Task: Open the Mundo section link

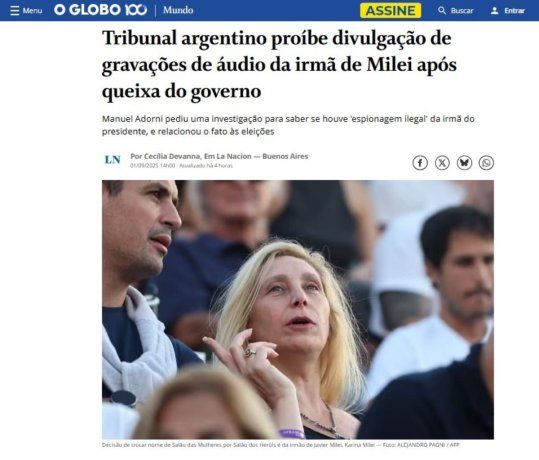Action: click(178, 10)
